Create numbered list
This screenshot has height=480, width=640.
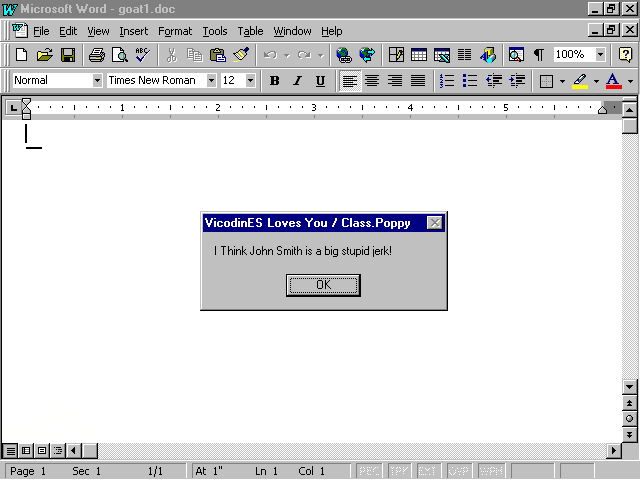click(x=447, y=80)
